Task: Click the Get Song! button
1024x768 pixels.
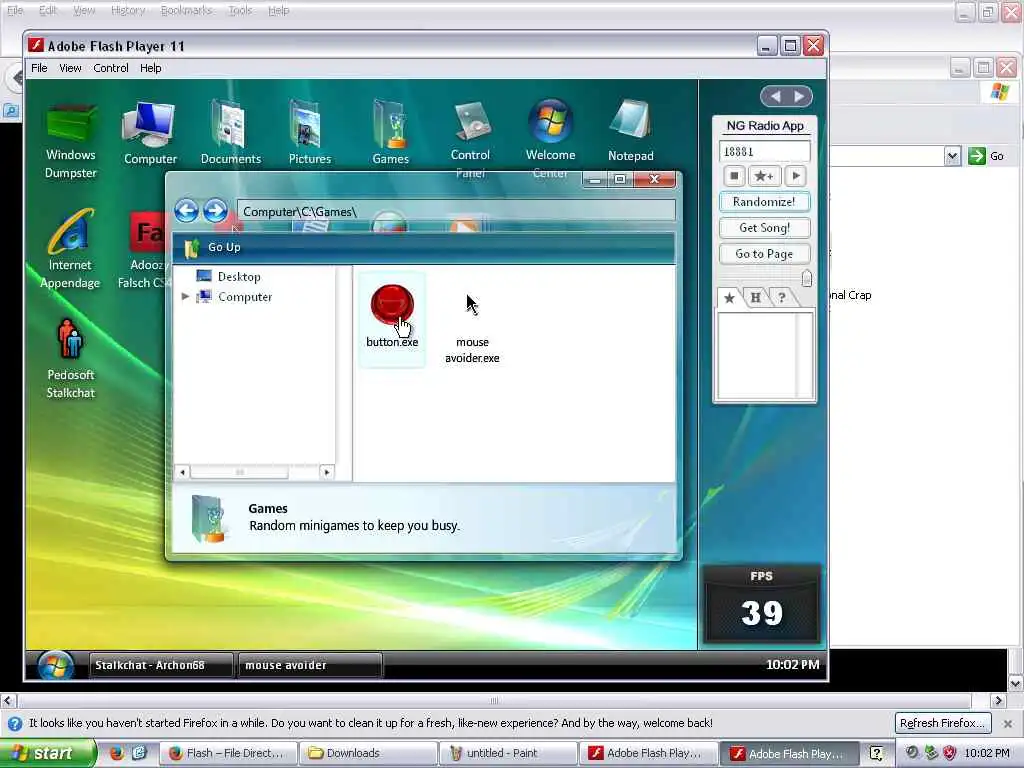Action: coord(764,228)
